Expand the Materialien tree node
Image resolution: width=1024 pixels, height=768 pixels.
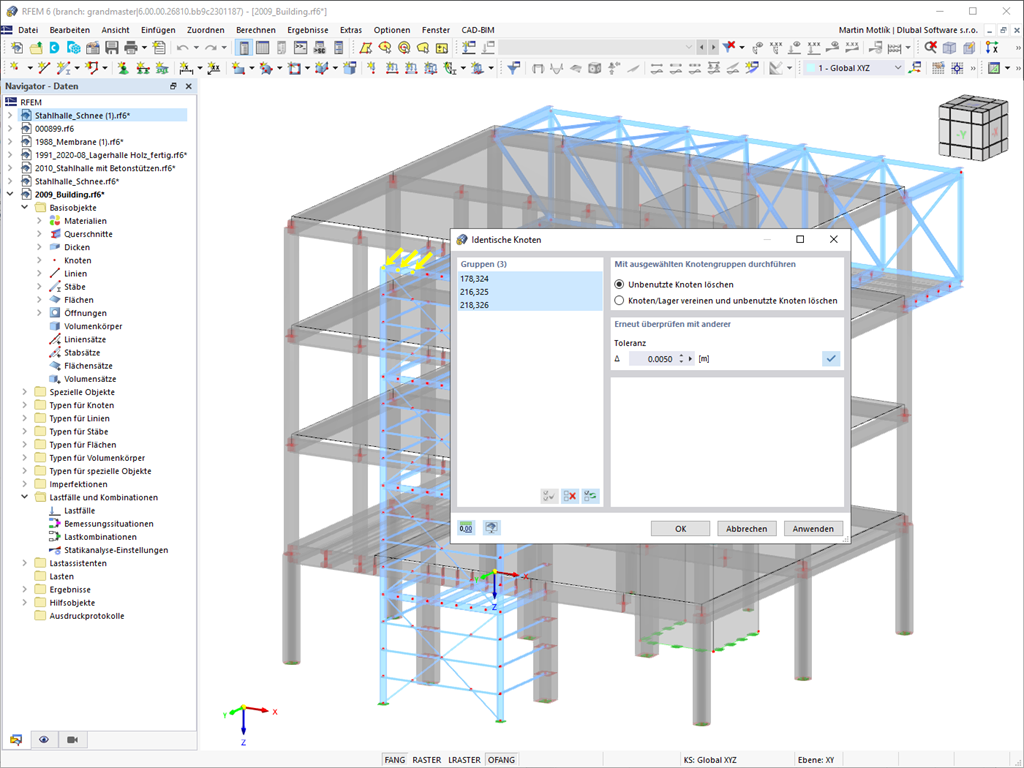39,221
